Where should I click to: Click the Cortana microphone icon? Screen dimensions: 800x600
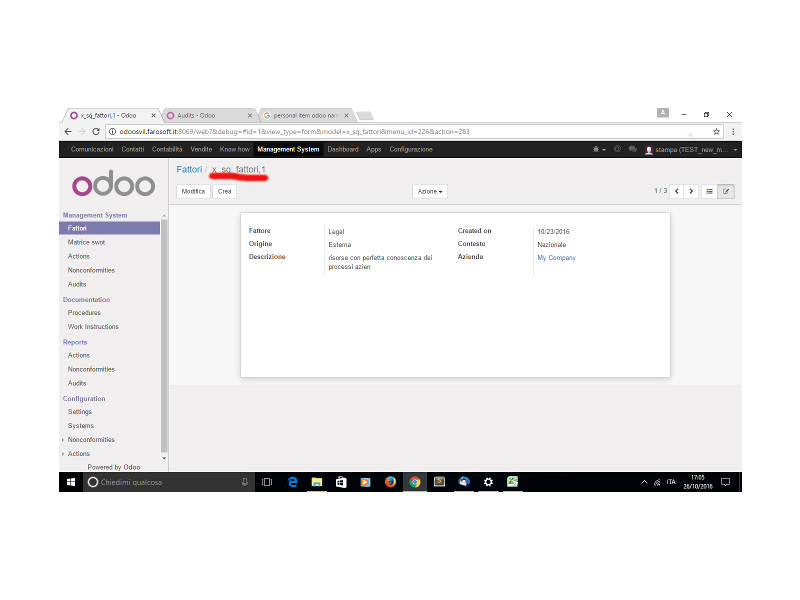pyautogui.click(x=245, y=482)
